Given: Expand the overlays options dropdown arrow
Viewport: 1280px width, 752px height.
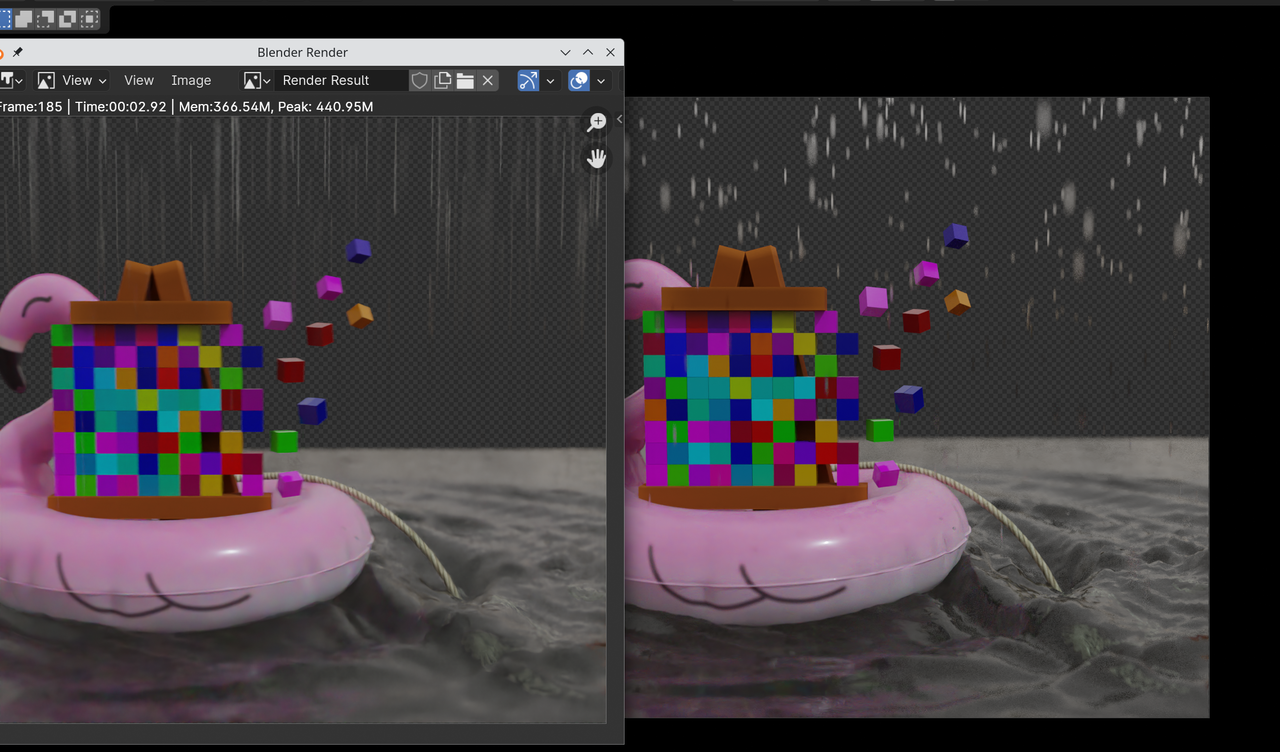Looking at the screenshot, I should tap(601, 80).
